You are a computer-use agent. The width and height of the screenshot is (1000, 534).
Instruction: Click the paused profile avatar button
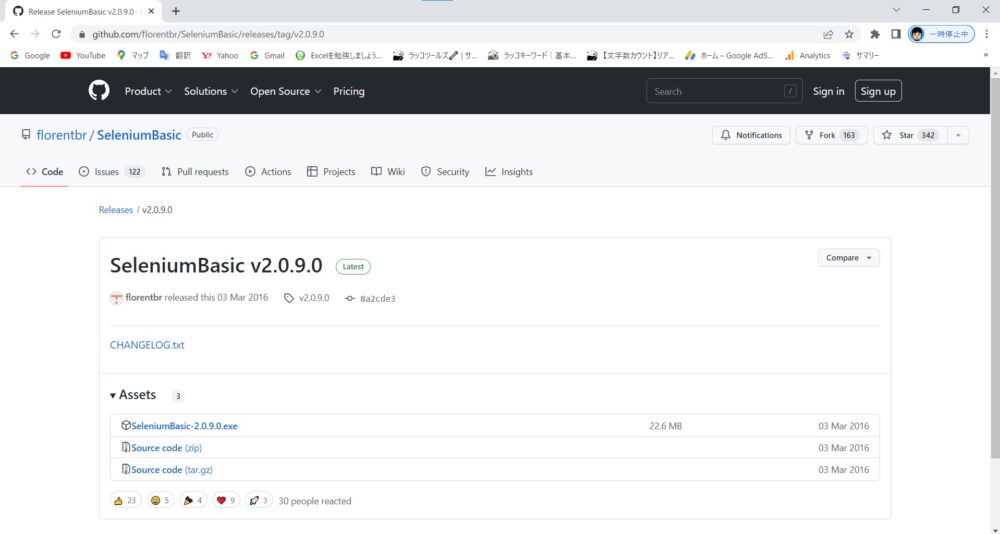(x=941, y=34)
